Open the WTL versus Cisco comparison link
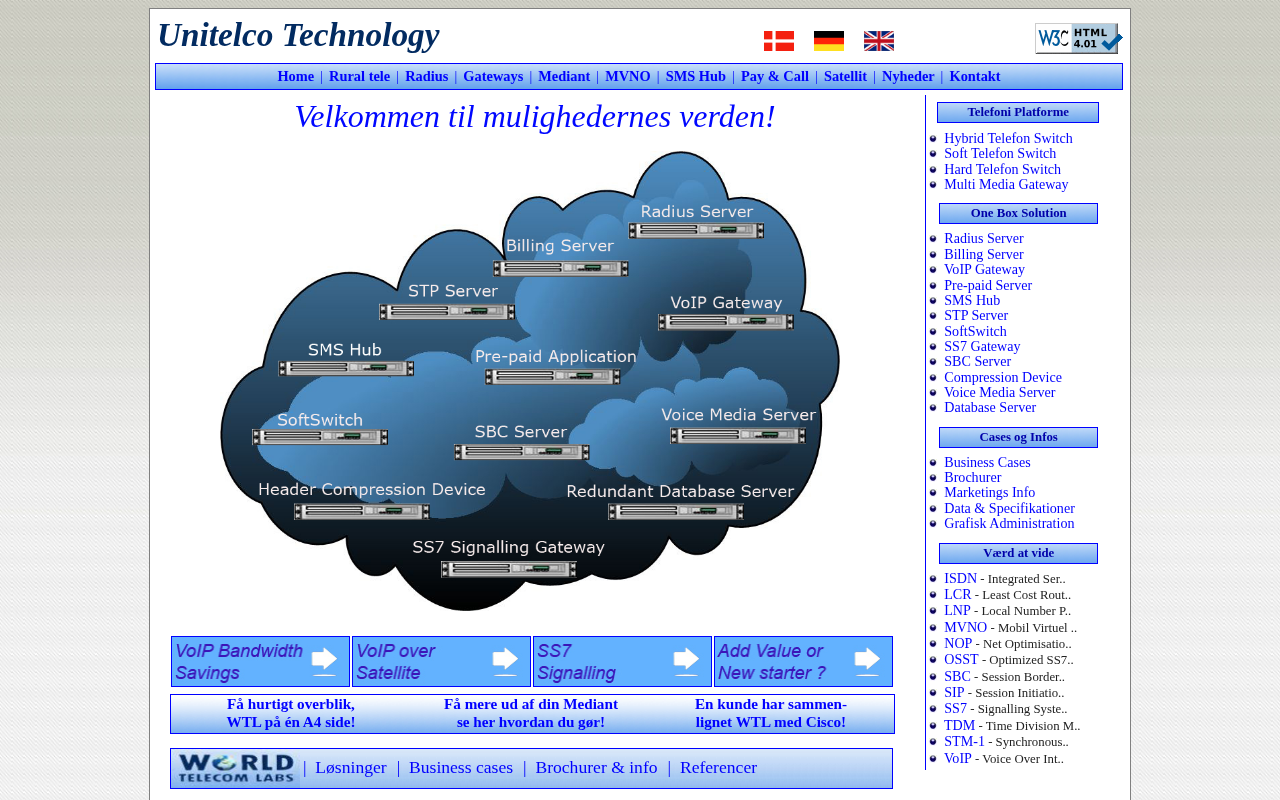This screenshot has height=800, width=1280. (771, 714)
